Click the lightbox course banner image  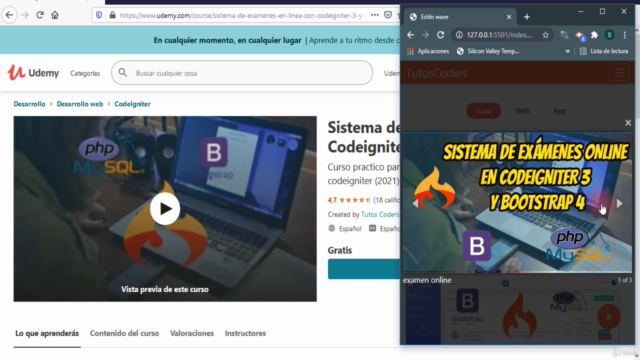click(517, 202)
